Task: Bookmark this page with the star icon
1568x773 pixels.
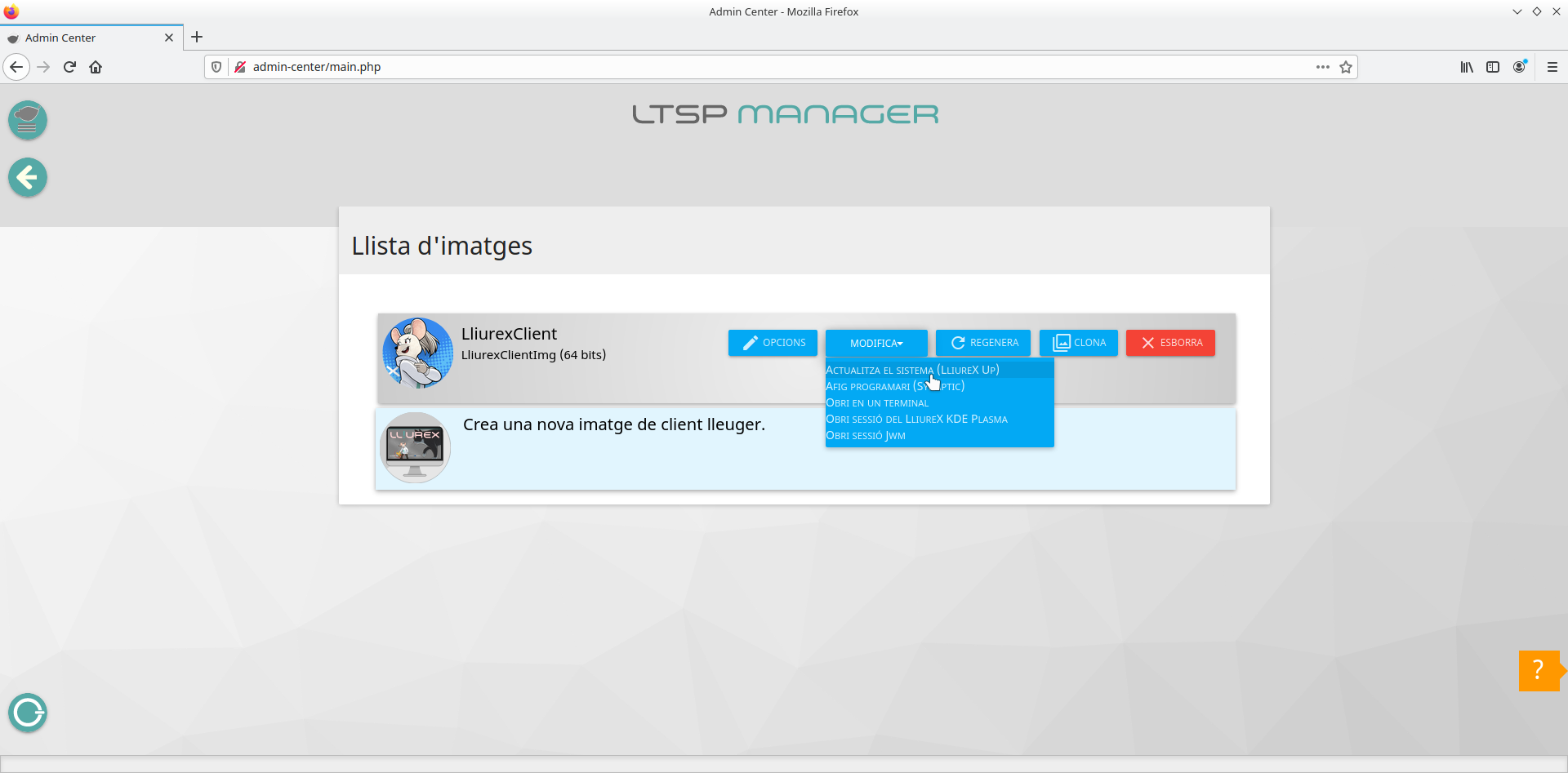Action: tap(1346, 67)
